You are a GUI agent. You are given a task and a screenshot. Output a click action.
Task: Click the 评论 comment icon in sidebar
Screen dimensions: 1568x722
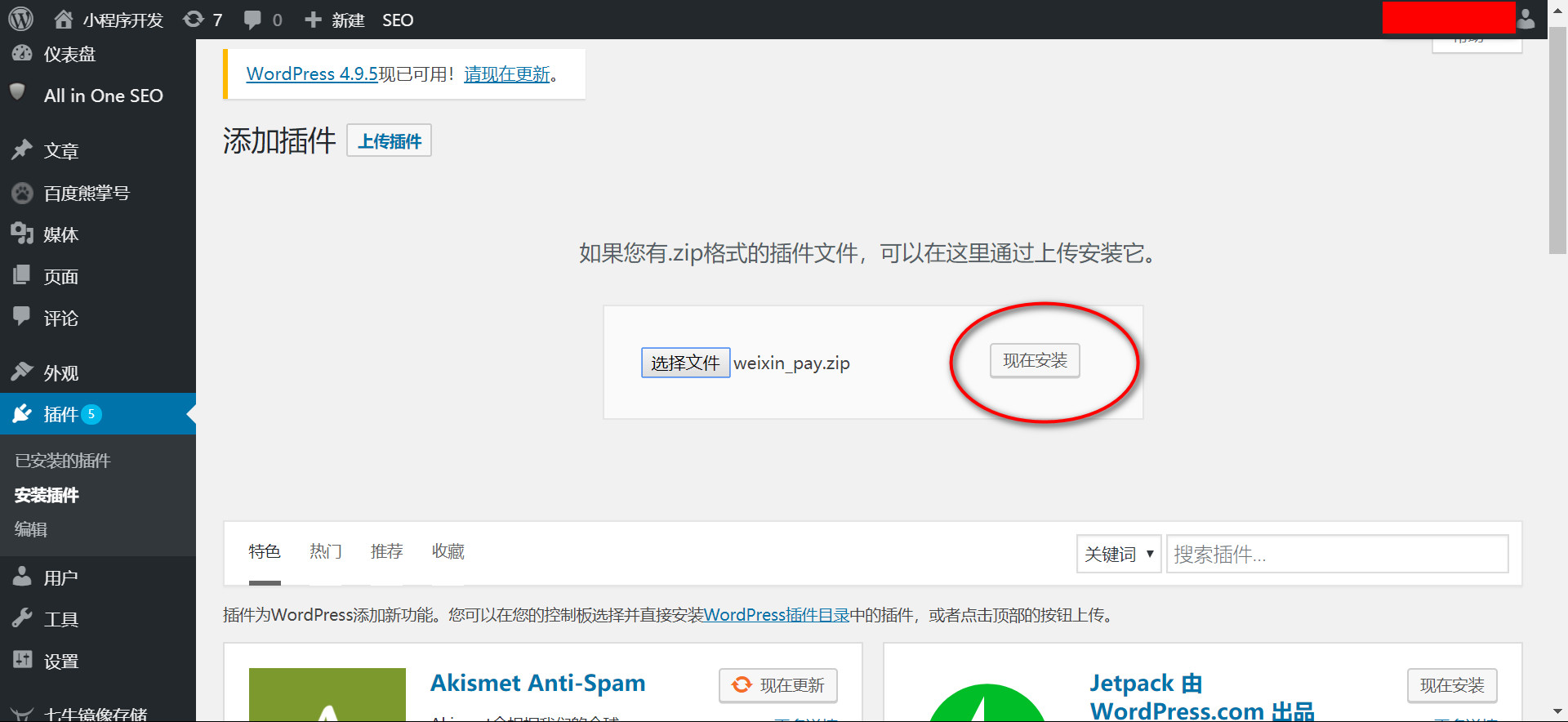[x=22, y=316]
